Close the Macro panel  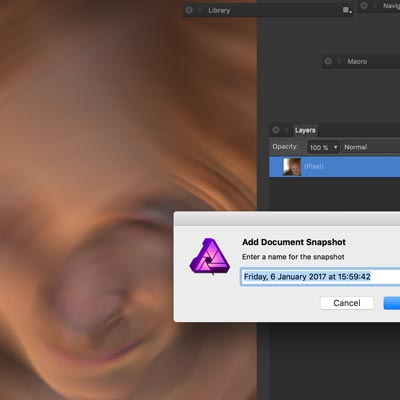(328, 61)
